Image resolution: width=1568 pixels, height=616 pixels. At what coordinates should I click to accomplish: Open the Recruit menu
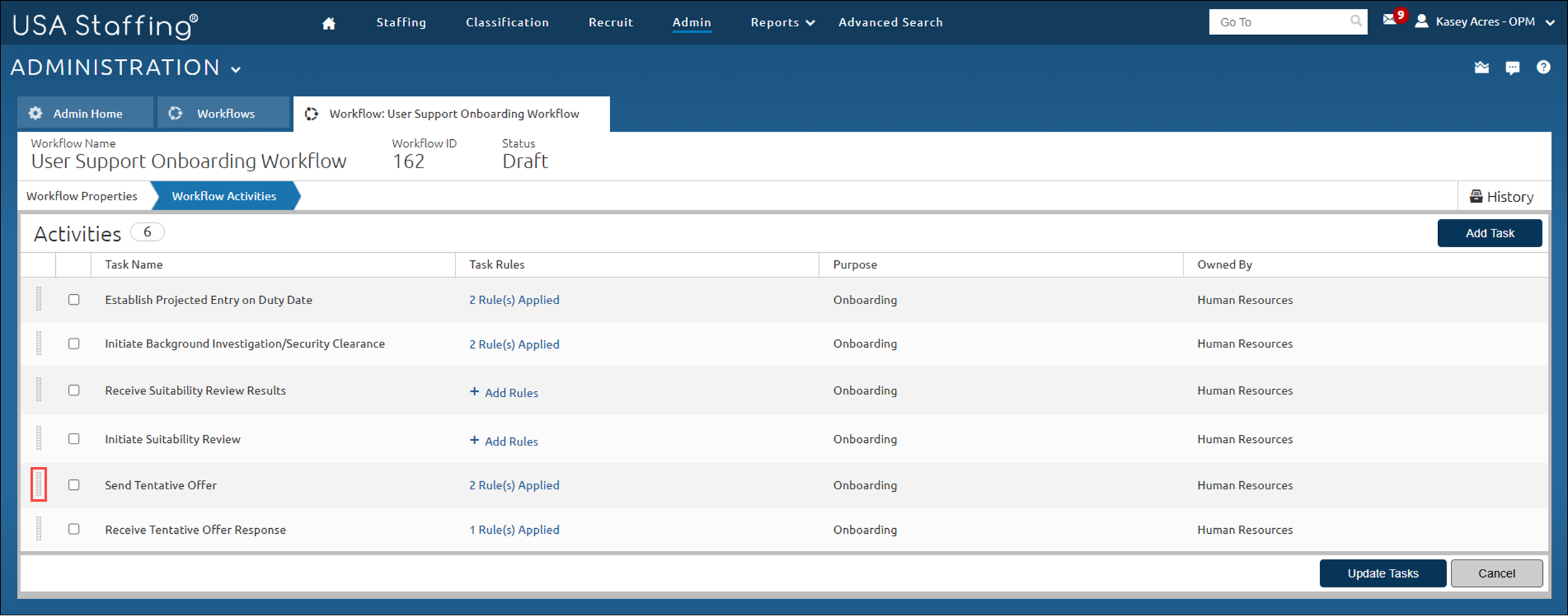point(610,23)
